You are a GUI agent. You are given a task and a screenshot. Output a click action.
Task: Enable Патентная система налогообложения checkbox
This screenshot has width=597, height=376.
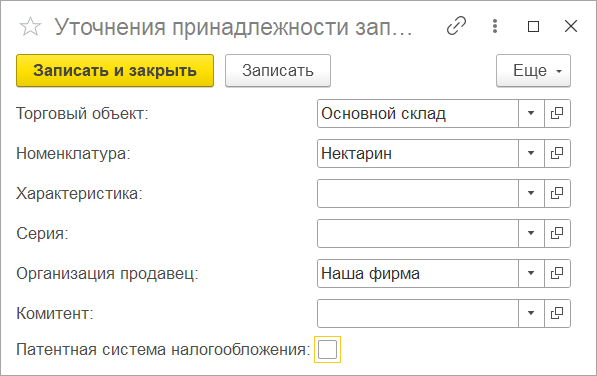click(327, 349)
